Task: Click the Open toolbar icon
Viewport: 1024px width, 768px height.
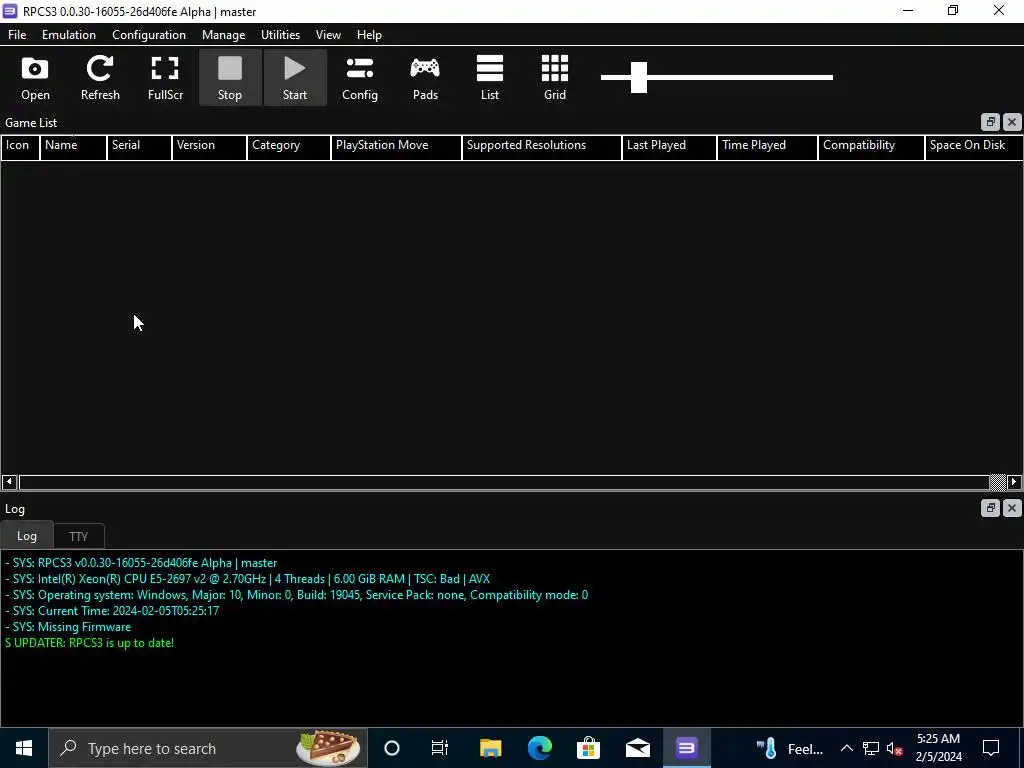Action: [x=35, y=78]
